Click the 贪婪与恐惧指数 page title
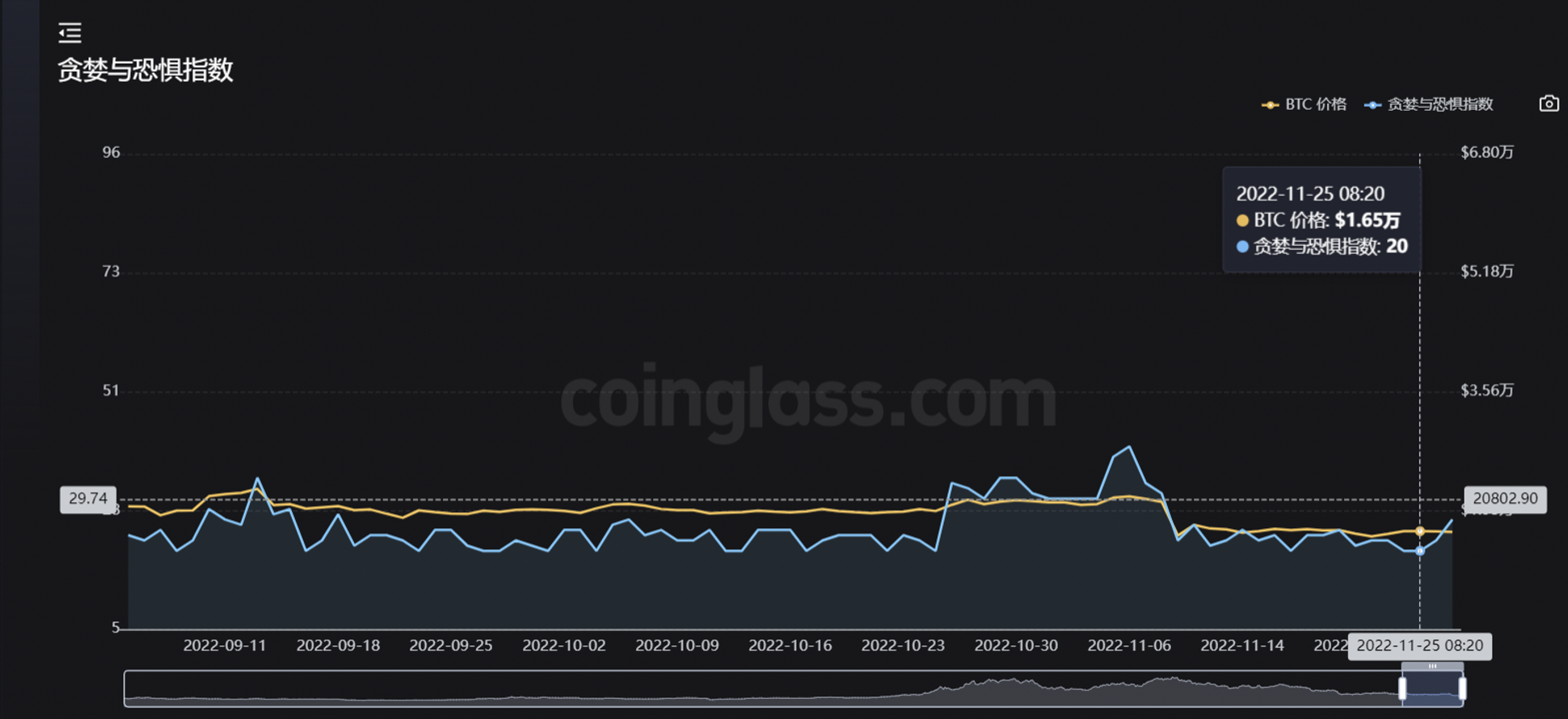The width and height of the screenshot is (1568, 719). [145, 70]
